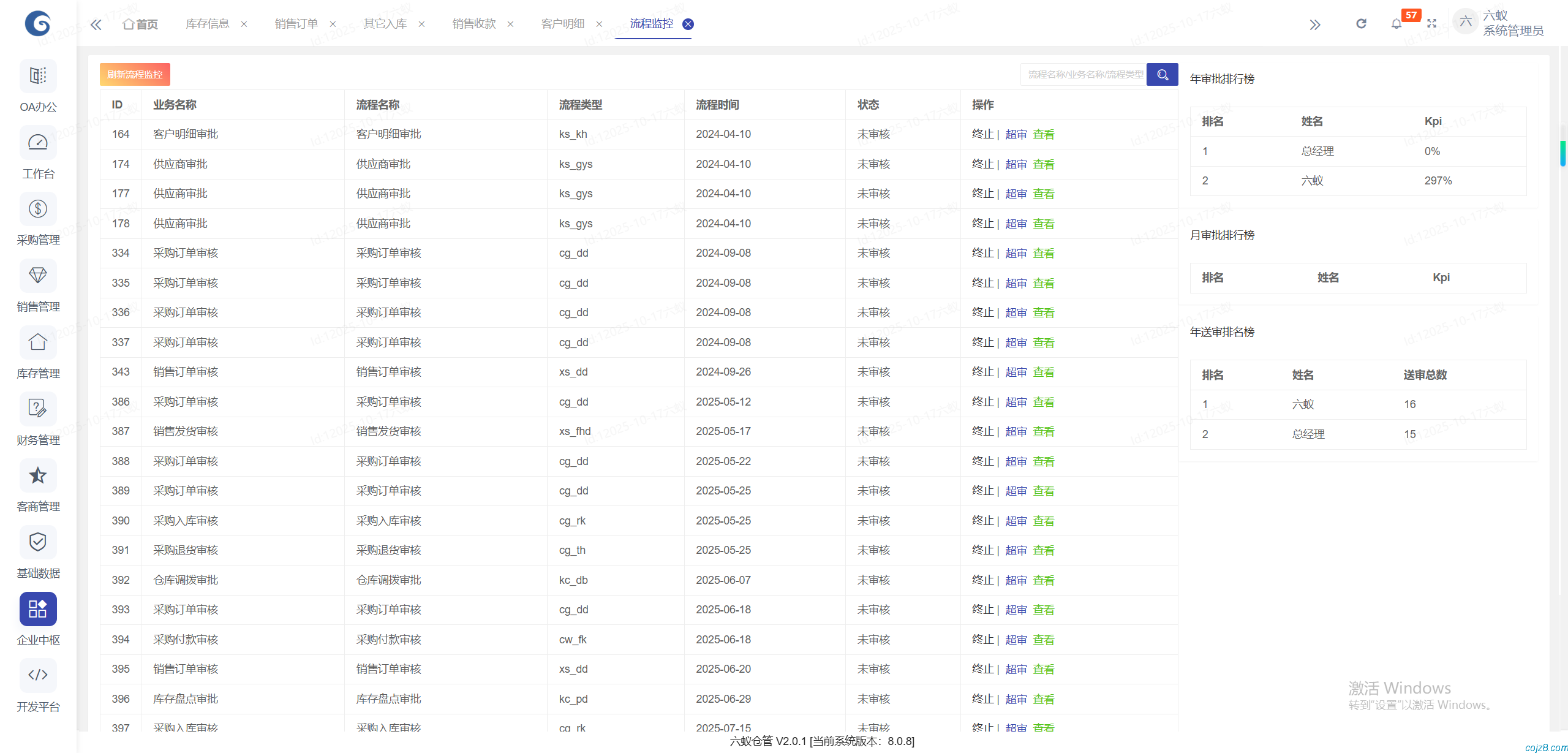Screen dimensions: 1568x753
Task: Click the 刷新流程监控 button
Action: pyautogui.click(x=135, y=75)
